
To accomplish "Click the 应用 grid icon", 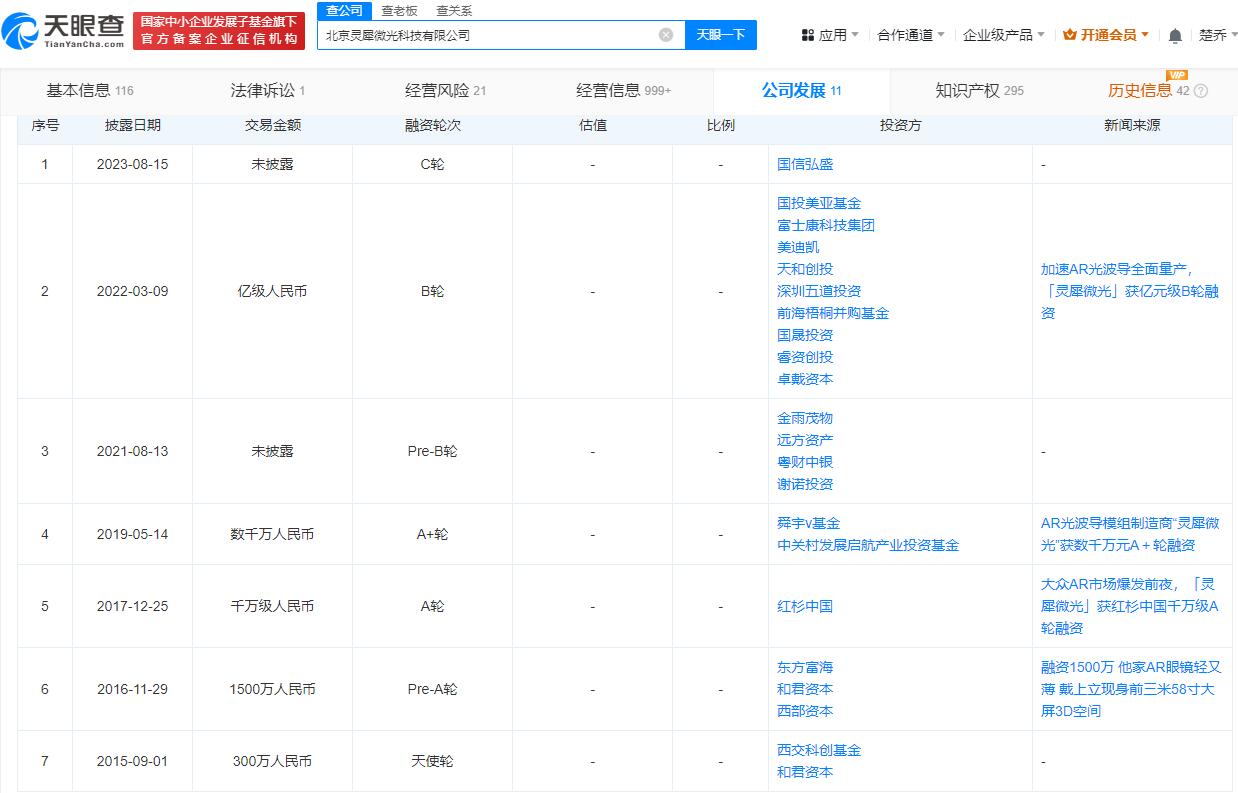I will tap(808, 35).
